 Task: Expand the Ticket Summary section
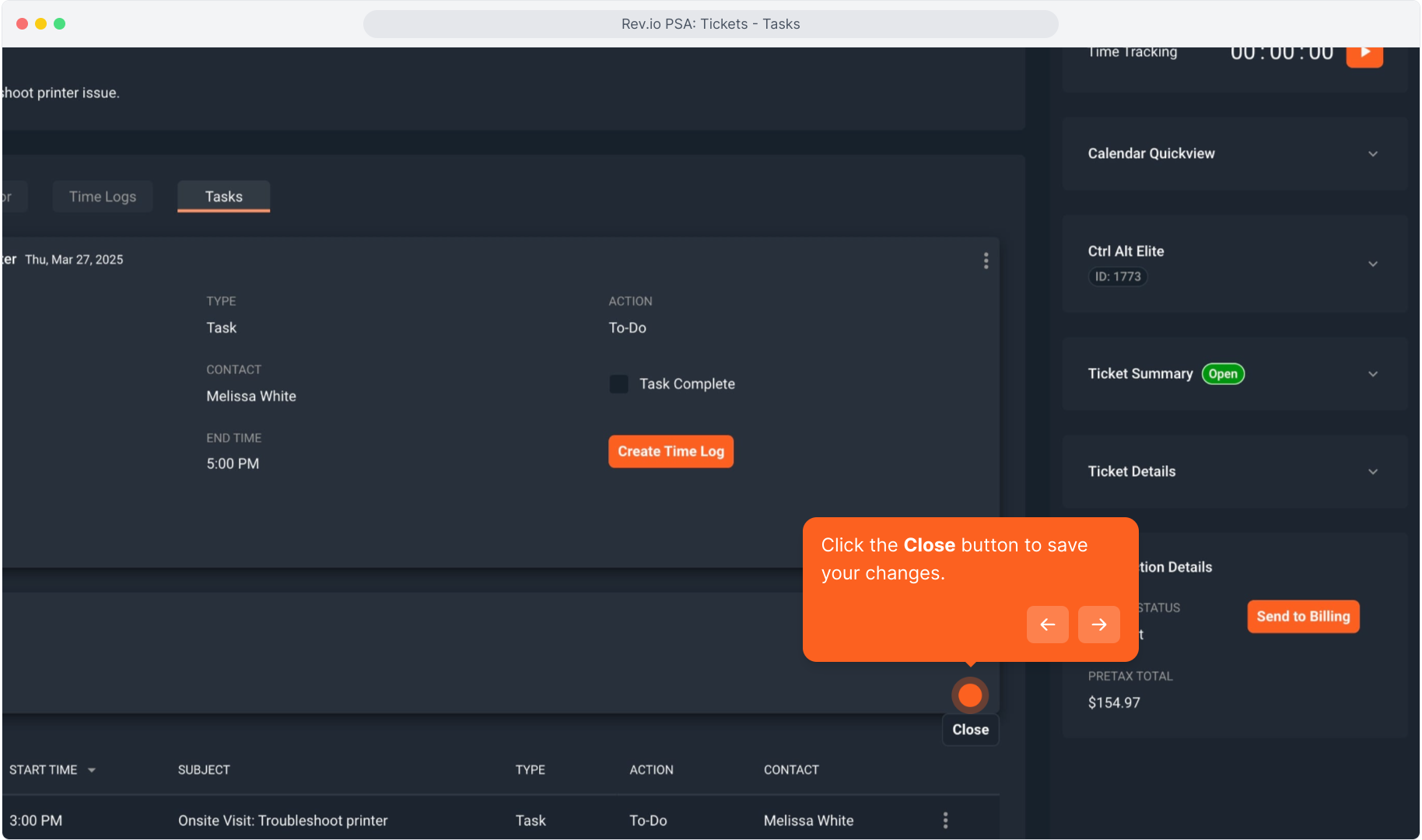(x=1372, y=374)
